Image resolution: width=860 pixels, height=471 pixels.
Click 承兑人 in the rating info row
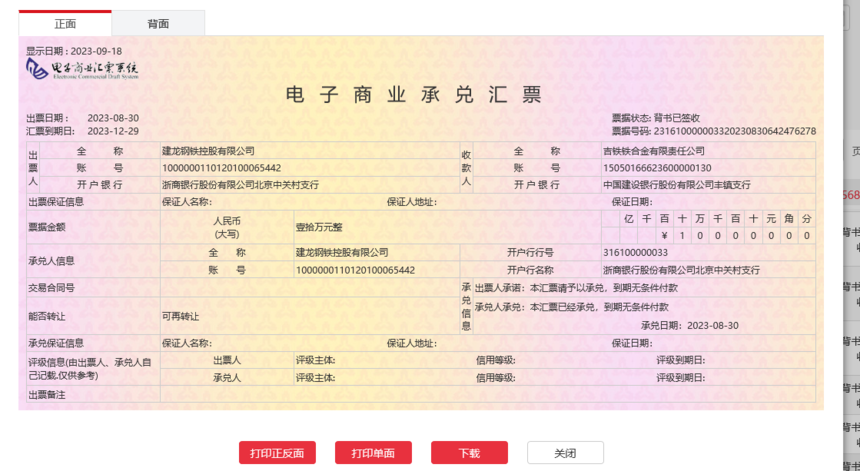click(x=227, y=378)
